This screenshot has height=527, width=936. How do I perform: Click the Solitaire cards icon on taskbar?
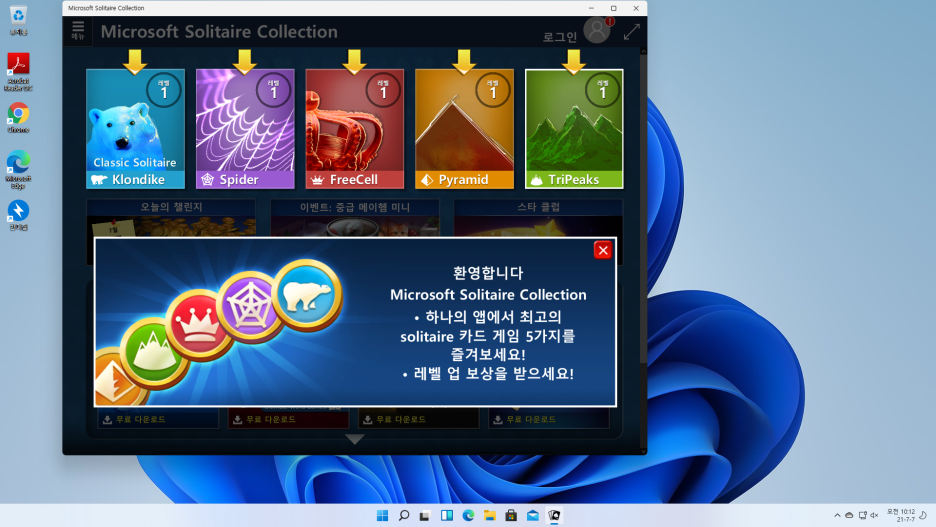coord(554,516)
